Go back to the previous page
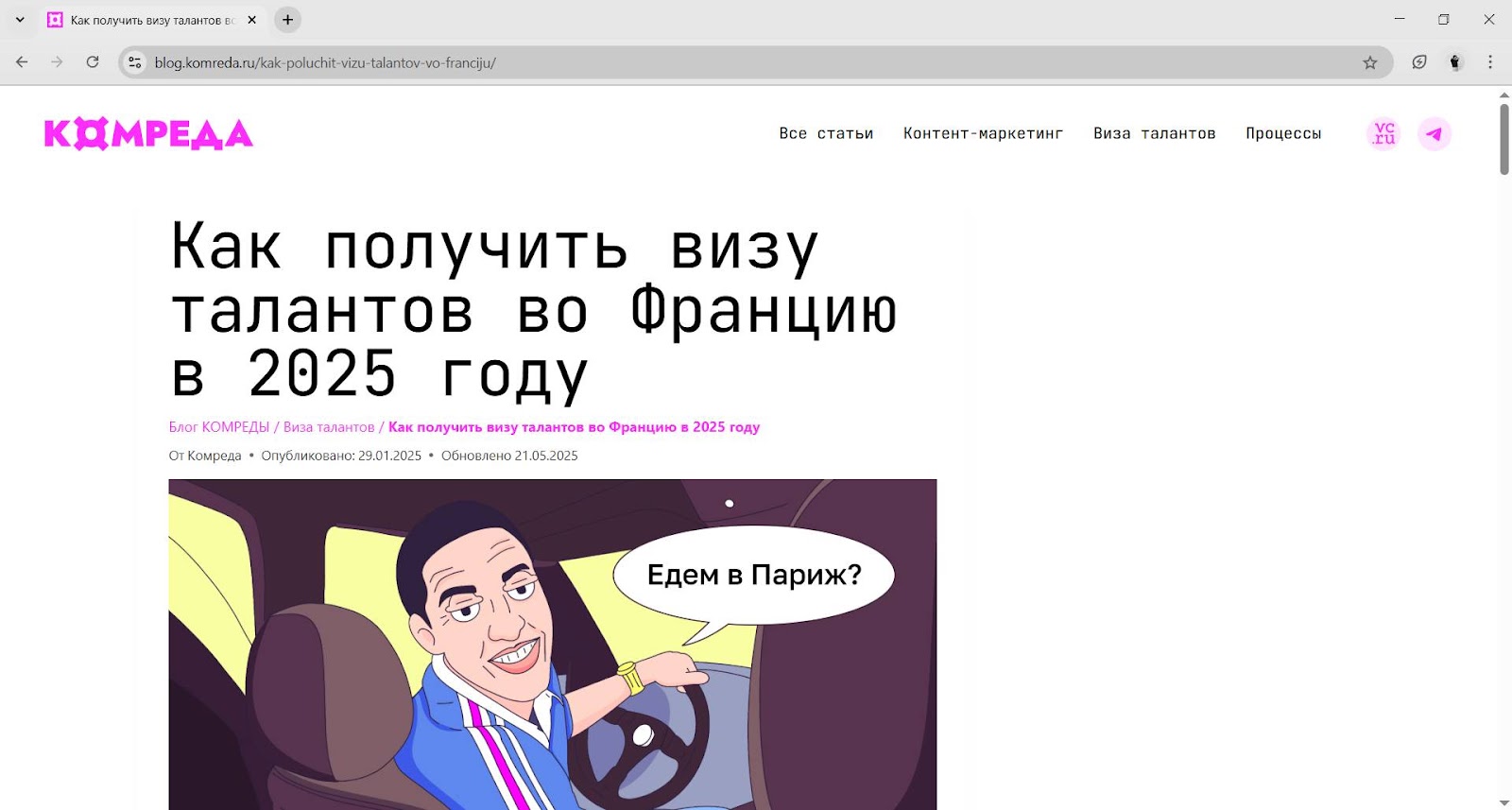Image resolution: width=1512 pixels, height=810 pixels. click(x=22, y=62)
